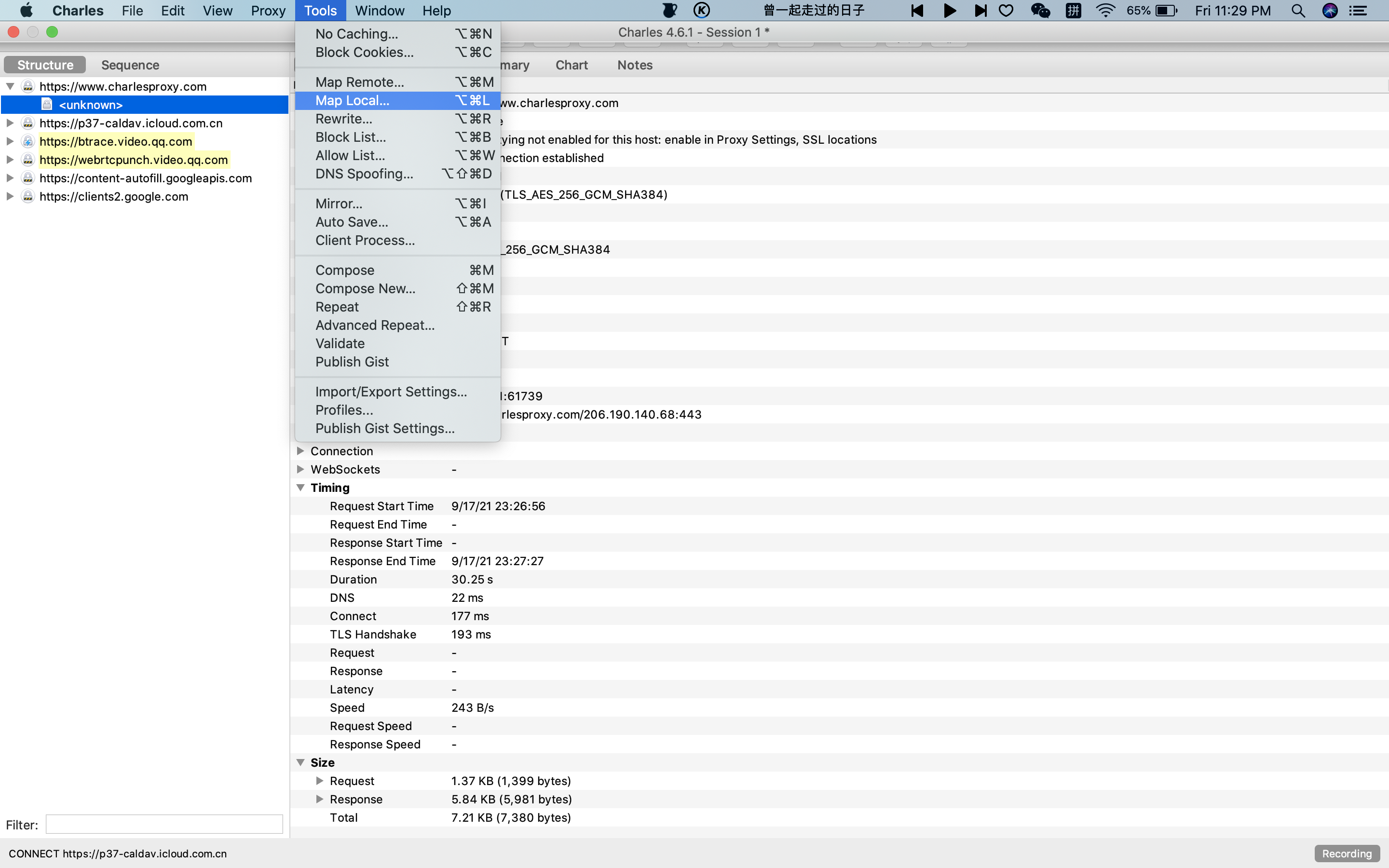
Task: Toggle the Recording button in status bar
Action: (x=1346, y=853)
